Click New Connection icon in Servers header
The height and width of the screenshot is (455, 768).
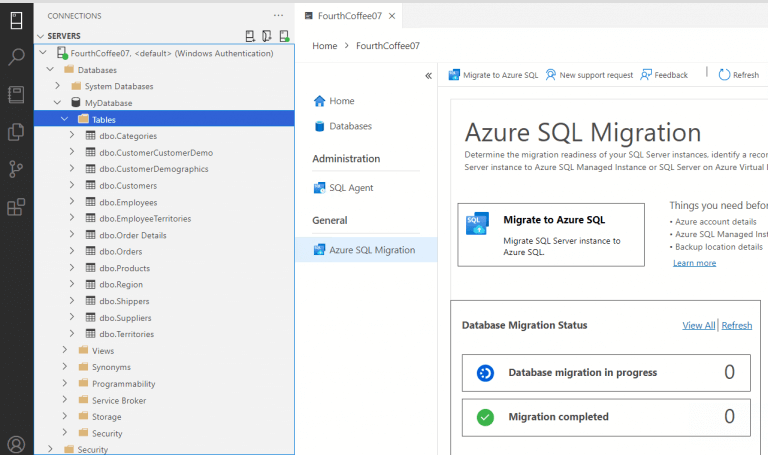(250, 36)
